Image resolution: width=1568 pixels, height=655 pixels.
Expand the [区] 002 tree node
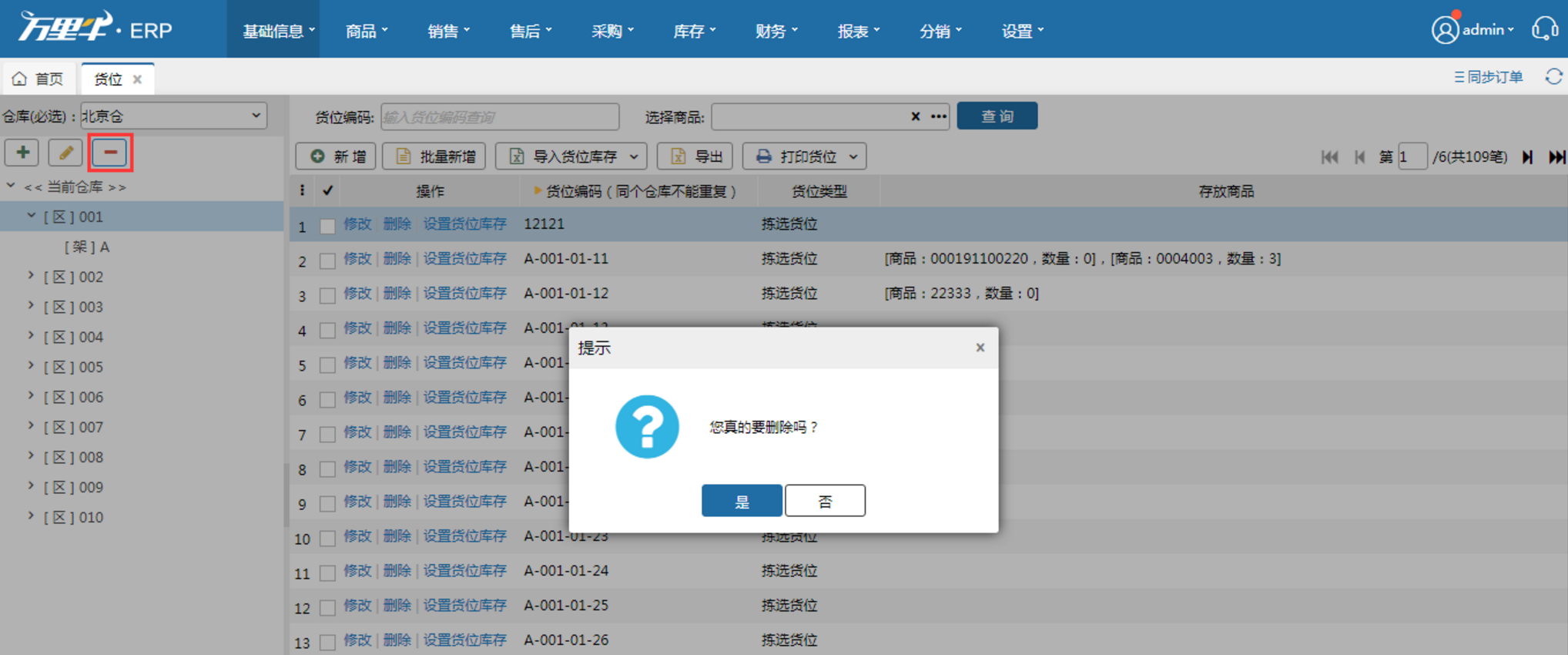click(31, 276)
